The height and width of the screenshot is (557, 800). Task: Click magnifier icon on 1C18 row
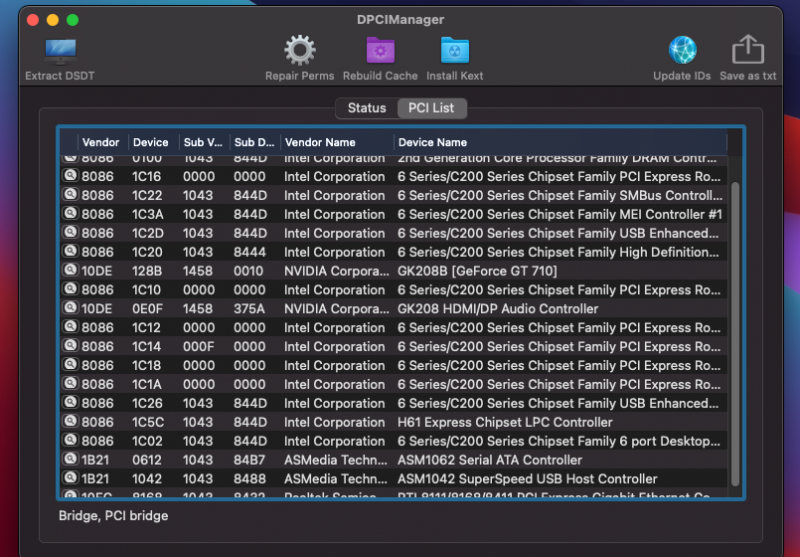coord(70,365)
